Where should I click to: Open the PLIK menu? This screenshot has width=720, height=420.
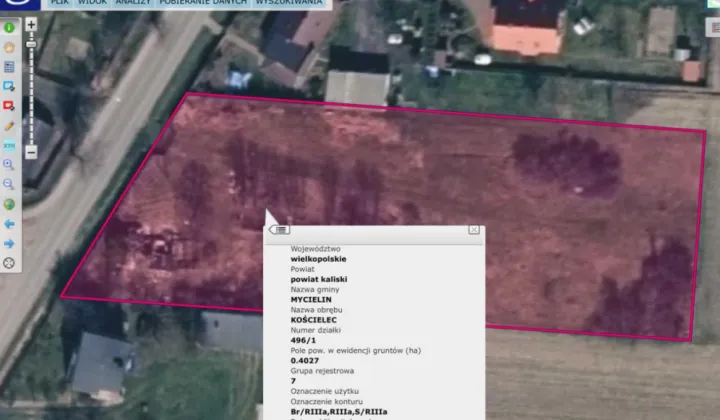tap(60, 3)
